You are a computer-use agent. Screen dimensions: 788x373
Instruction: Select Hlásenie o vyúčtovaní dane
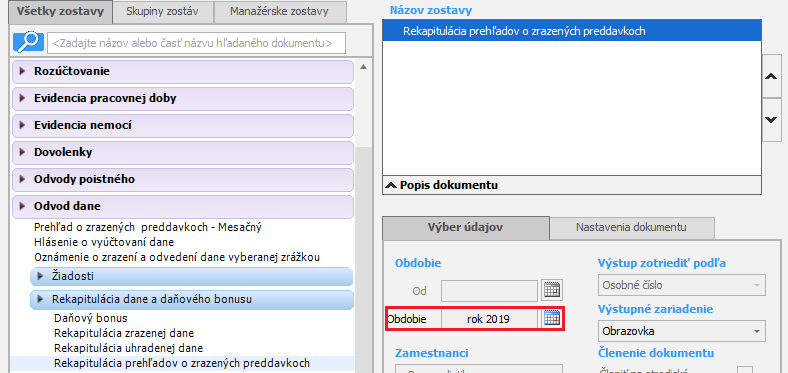point(104,242)
